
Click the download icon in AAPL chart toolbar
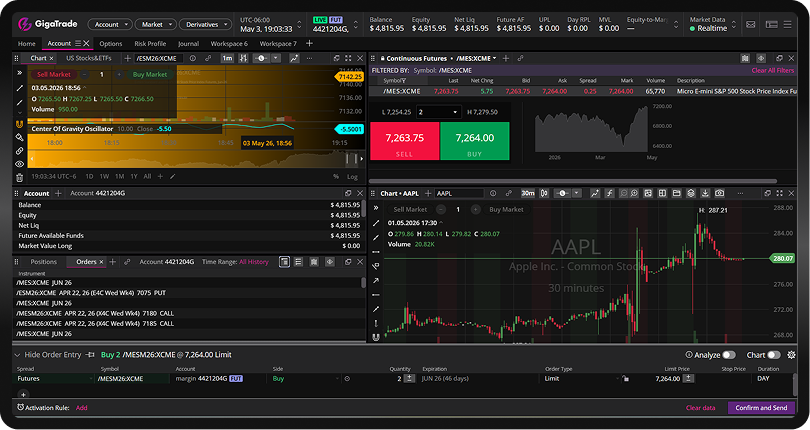pyautogui.click(x=705, y=193)
